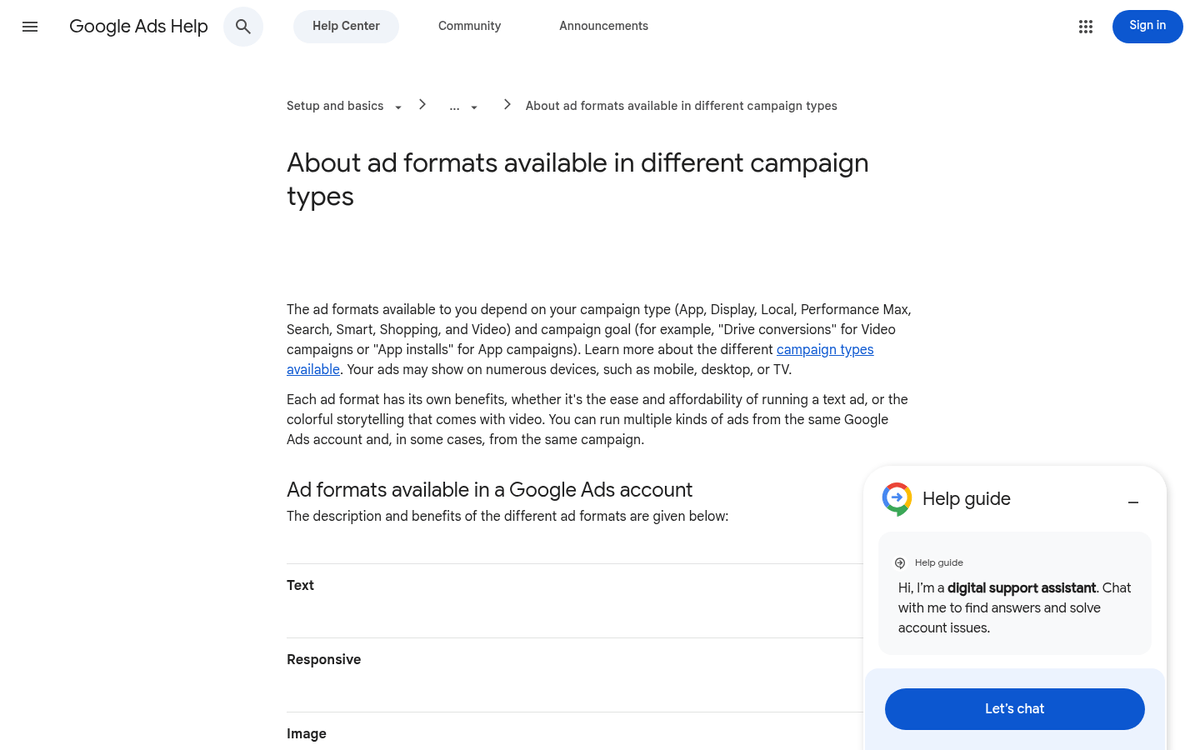Click the search magnifier icon
Image resolution: width=1200 pixels, height=750 pixels.
coord(243,27)
